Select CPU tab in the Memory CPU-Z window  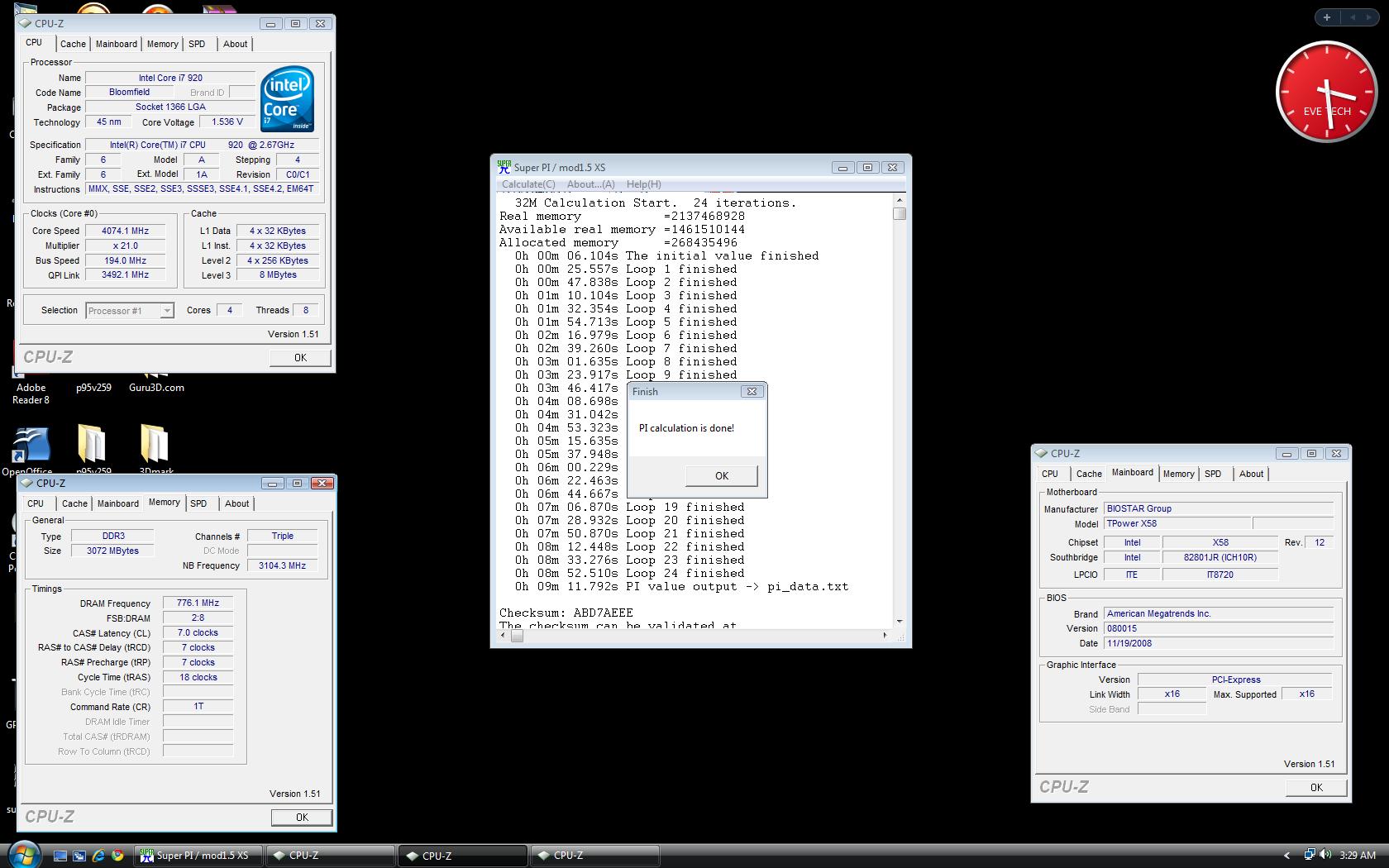pyautogui.click(x=36, y=503)
